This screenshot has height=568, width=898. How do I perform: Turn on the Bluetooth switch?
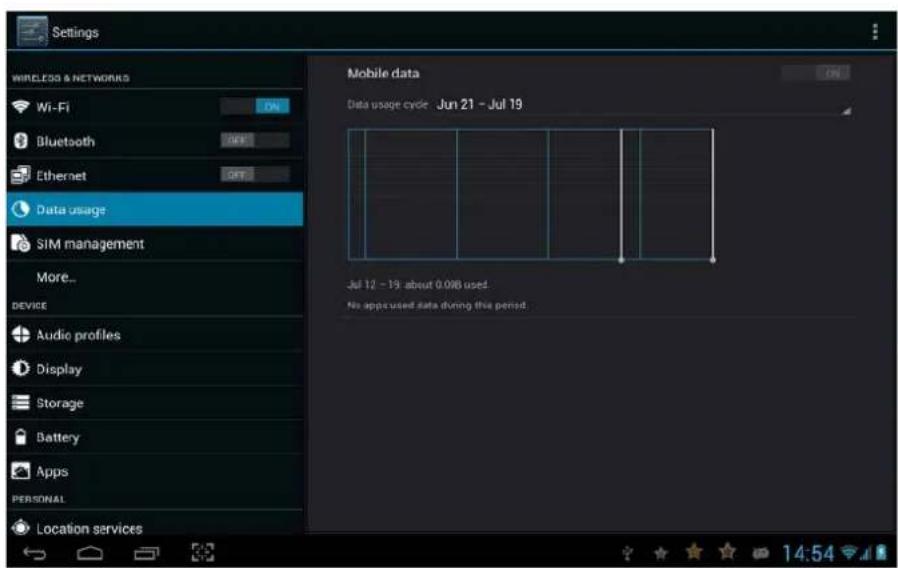click(255, 141)
